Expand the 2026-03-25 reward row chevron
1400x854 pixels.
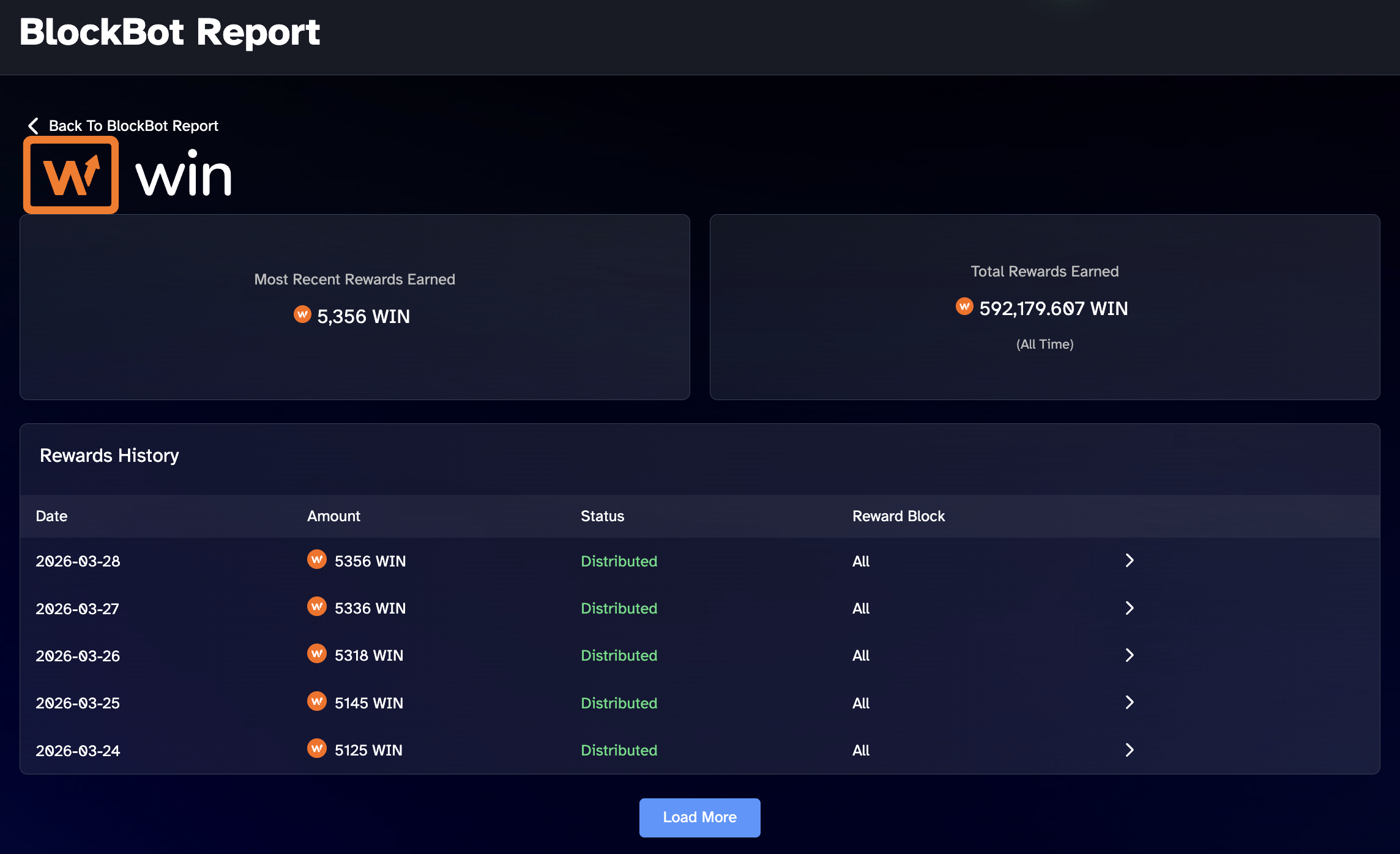click(x=1130, y=702)
